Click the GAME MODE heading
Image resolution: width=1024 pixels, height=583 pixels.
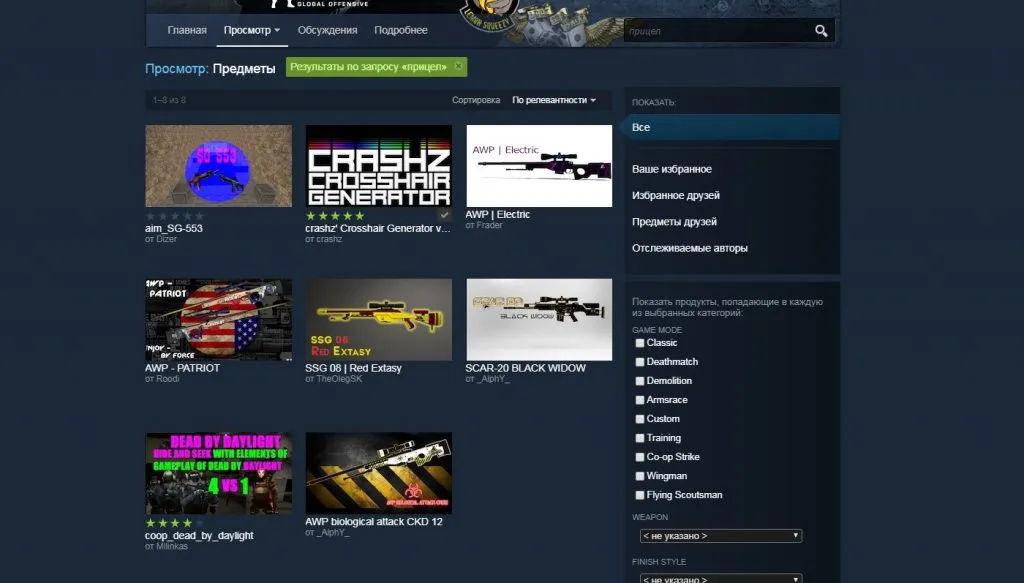tap(656, 330)
